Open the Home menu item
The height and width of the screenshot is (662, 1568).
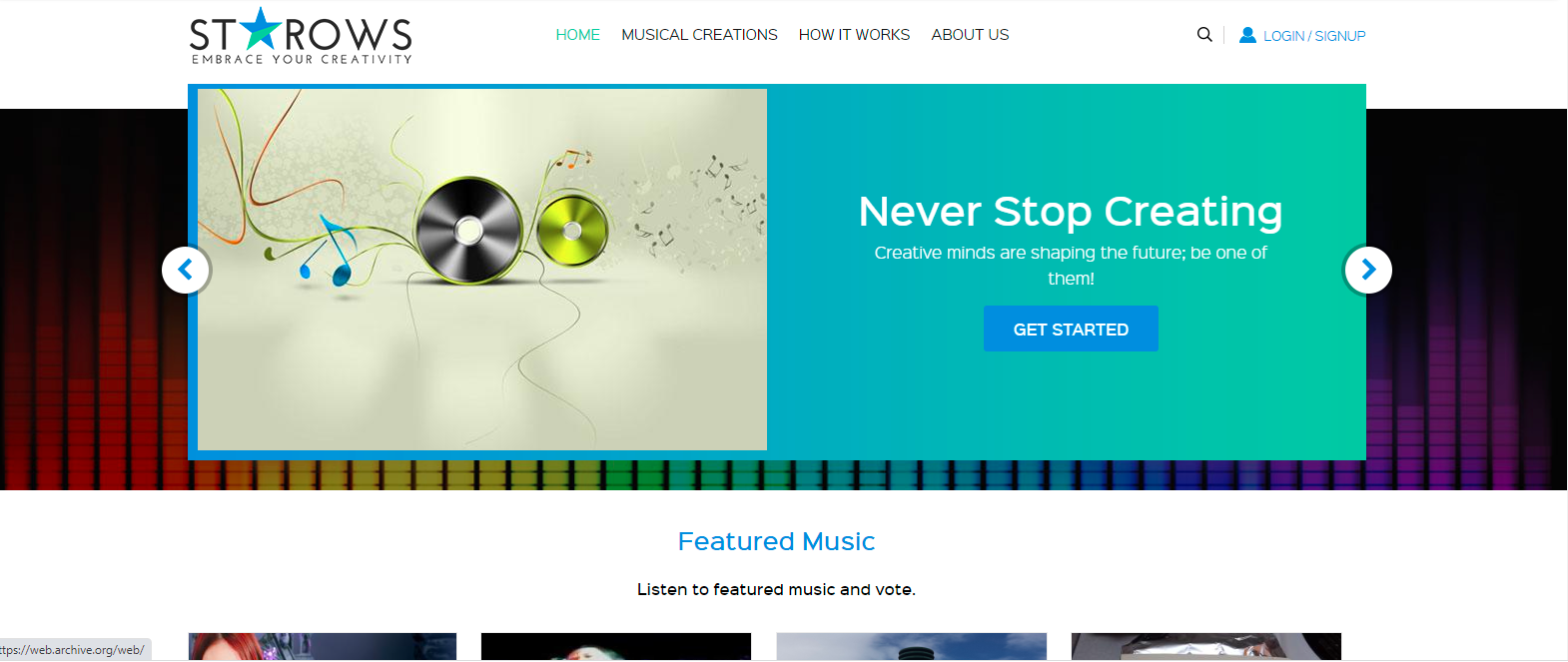[577, 35]
